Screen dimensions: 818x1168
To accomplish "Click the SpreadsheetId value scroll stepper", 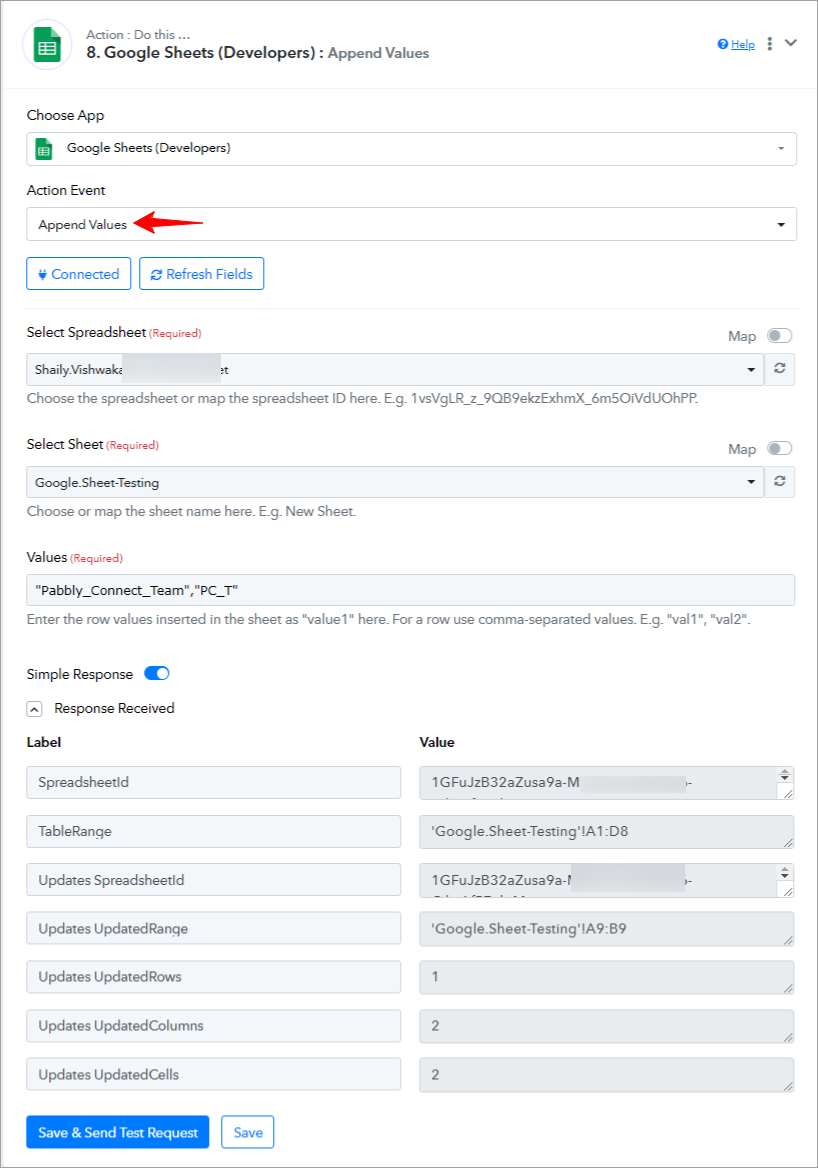I will click(x=784, y=775).
